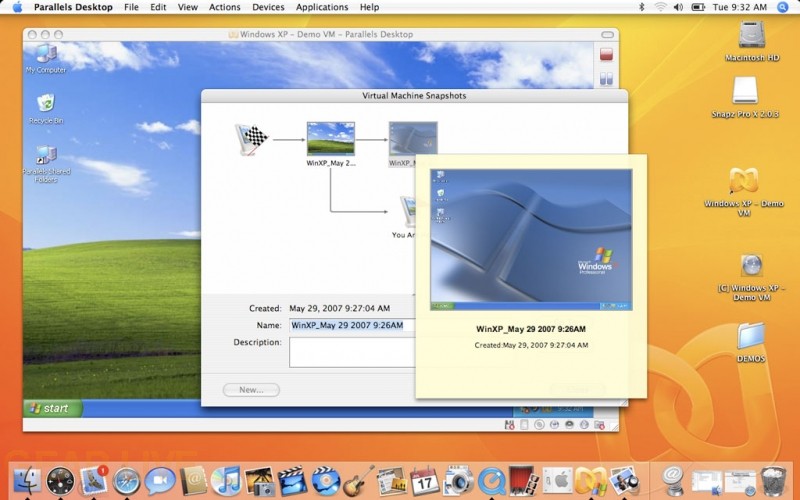The height and width of the screenshot is (500, 800).
Task: Open the Snapz Pro X 2.0.3 disk icon
Action: [x=745, y=97]
